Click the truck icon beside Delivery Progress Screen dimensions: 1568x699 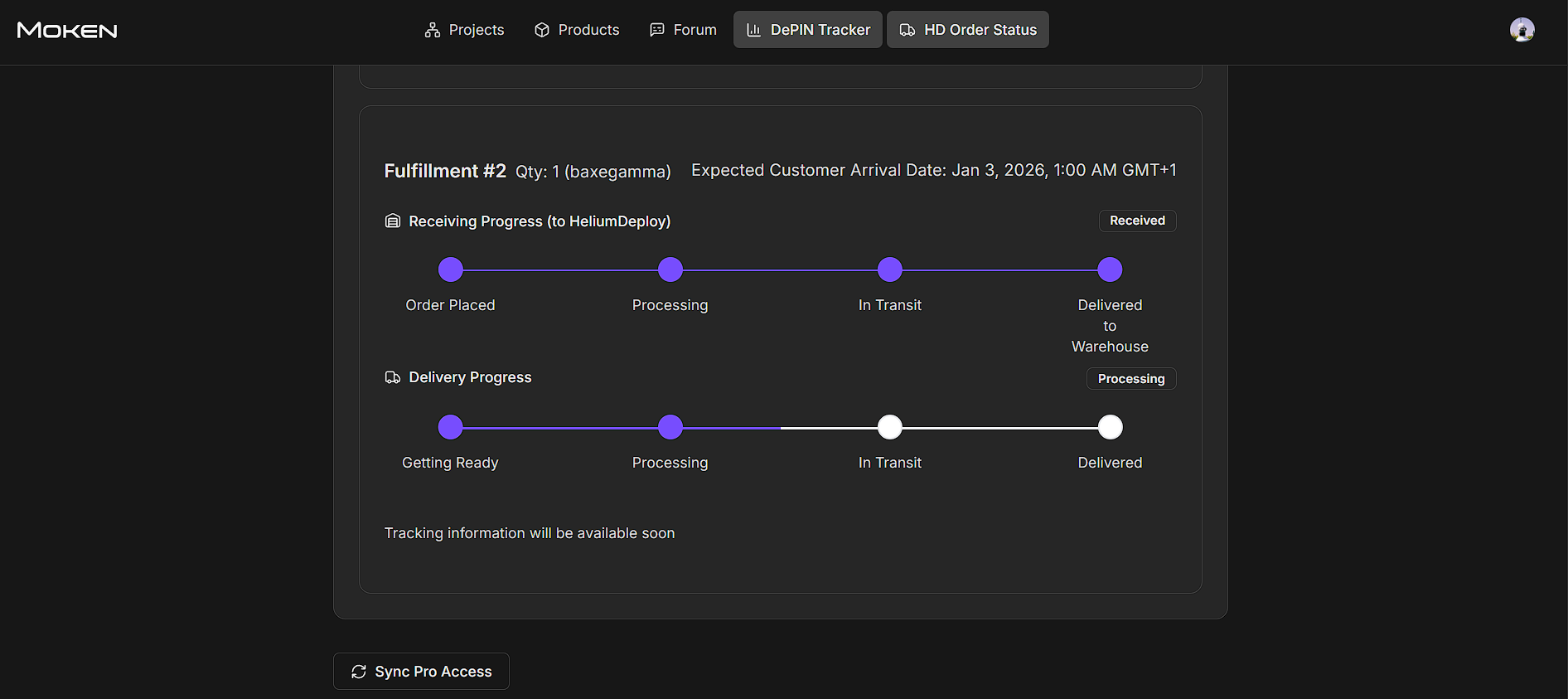coord(393,377)
